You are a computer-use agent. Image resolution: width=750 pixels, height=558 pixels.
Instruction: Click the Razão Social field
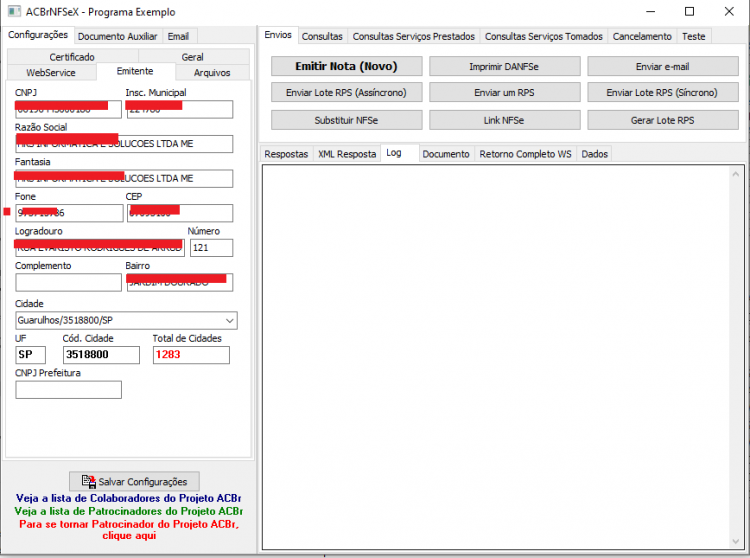[x=124, y=144]
